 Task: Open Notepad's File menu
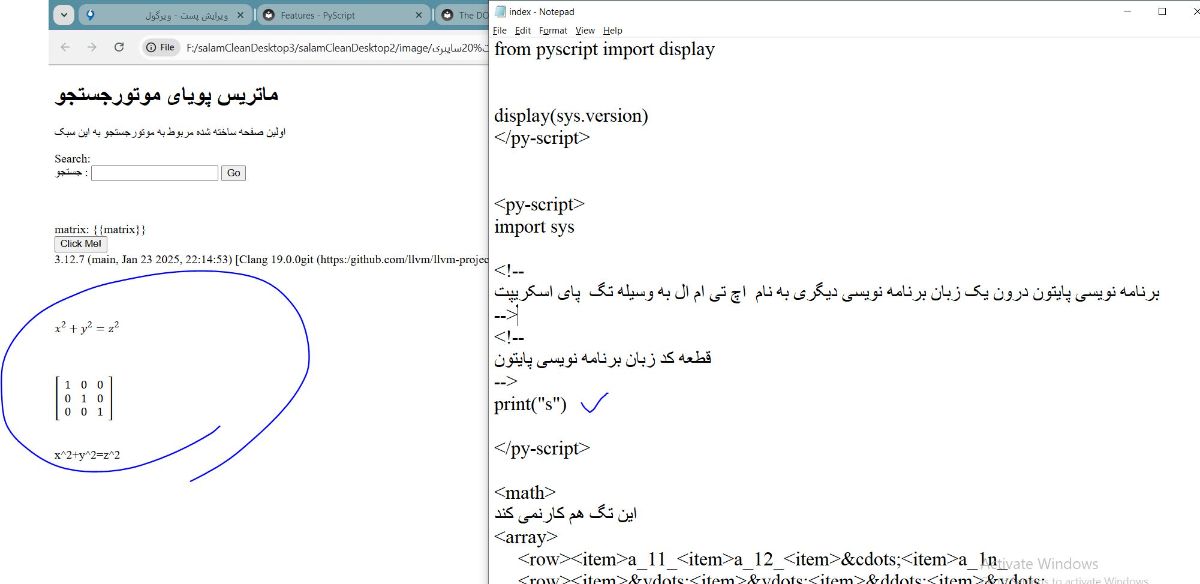point(500,31)
